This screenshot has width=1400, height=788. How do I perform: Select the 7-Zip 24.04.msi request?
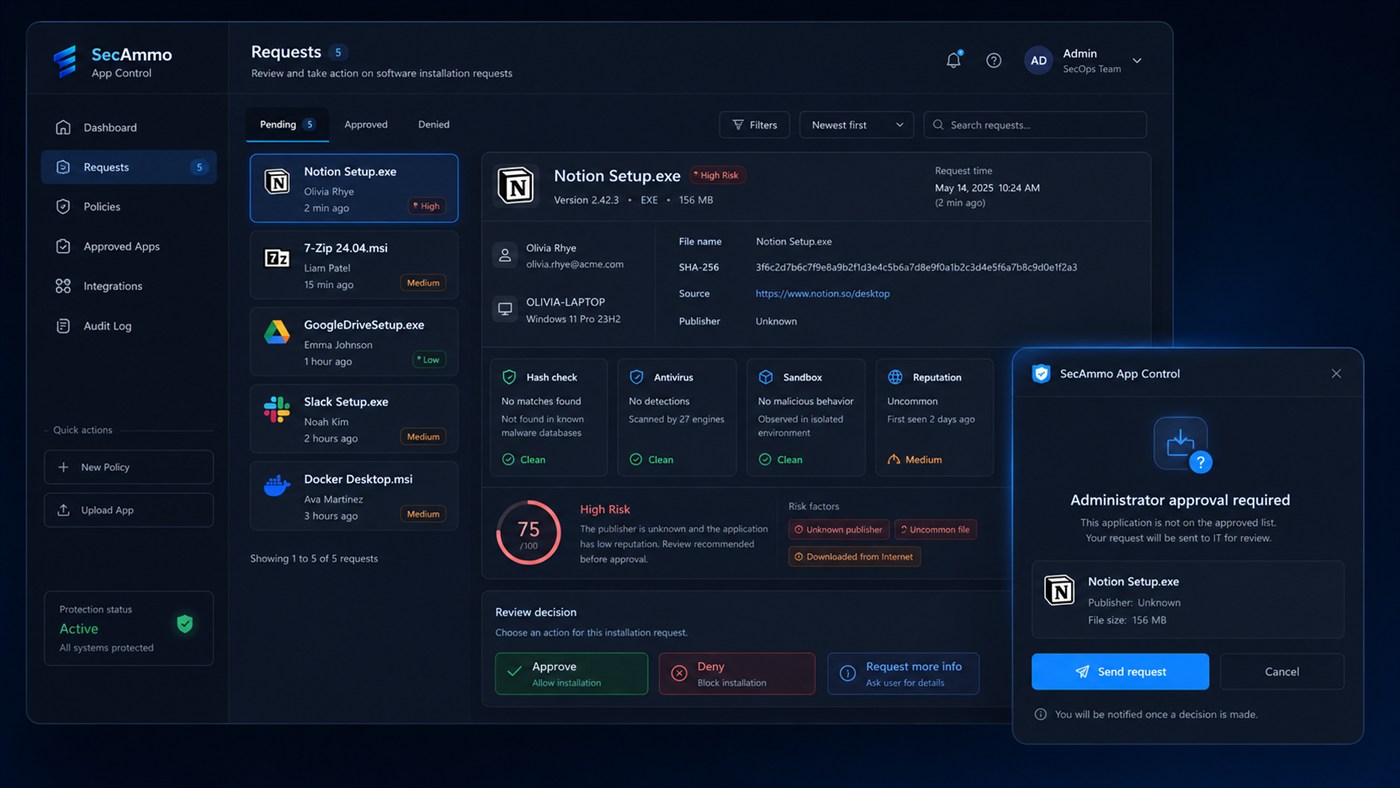(354, 265)
